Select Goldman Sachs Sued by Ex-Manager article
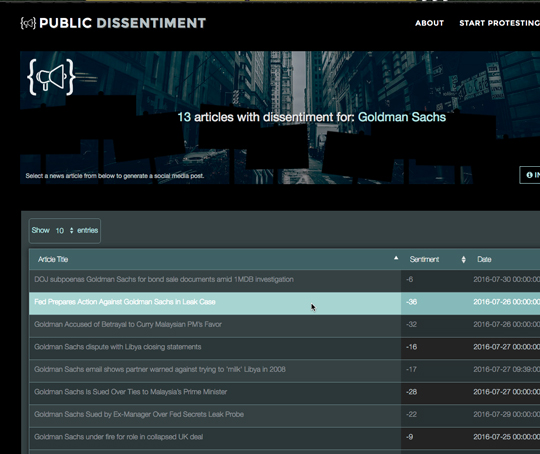Screen dimensions: 540x454 [139, 414]
